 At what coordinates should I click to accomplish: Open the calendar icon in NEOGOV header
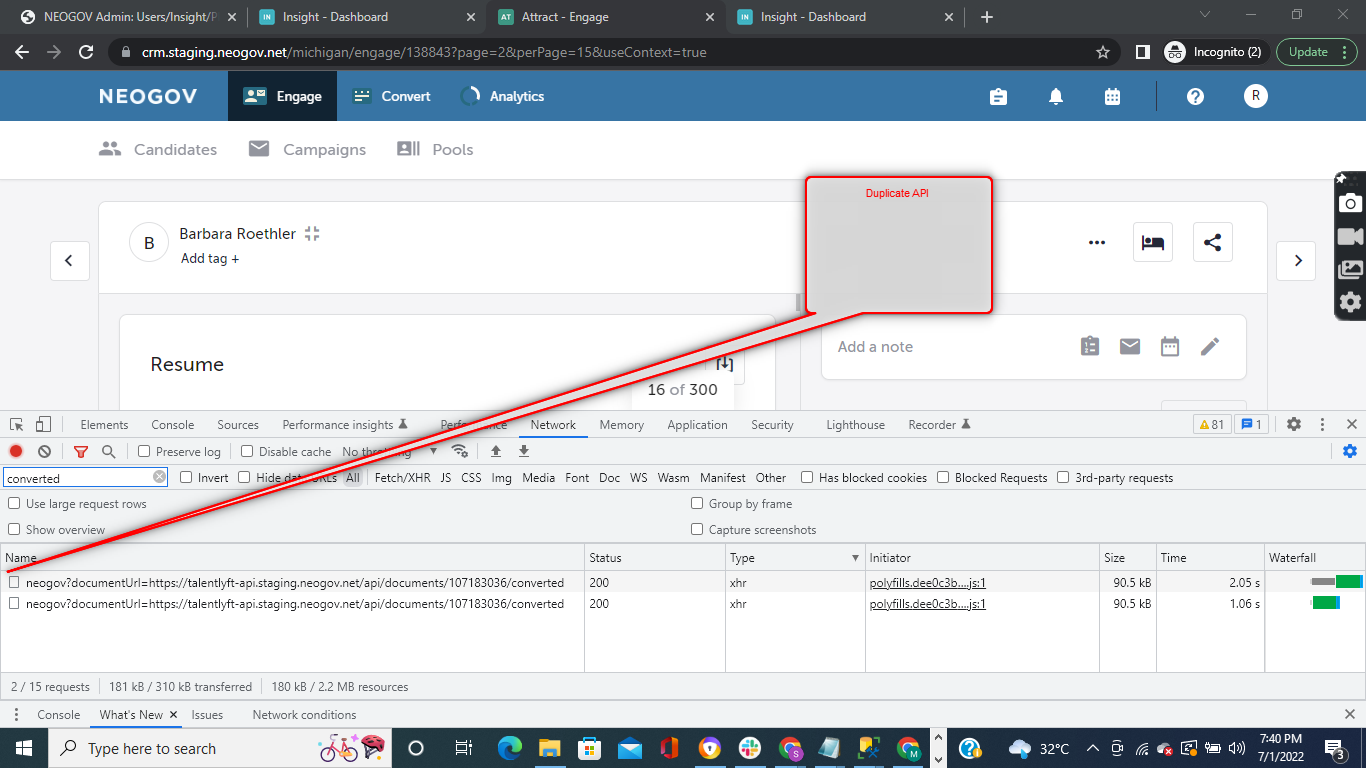pyautogui.click(x=1112, y=96)
